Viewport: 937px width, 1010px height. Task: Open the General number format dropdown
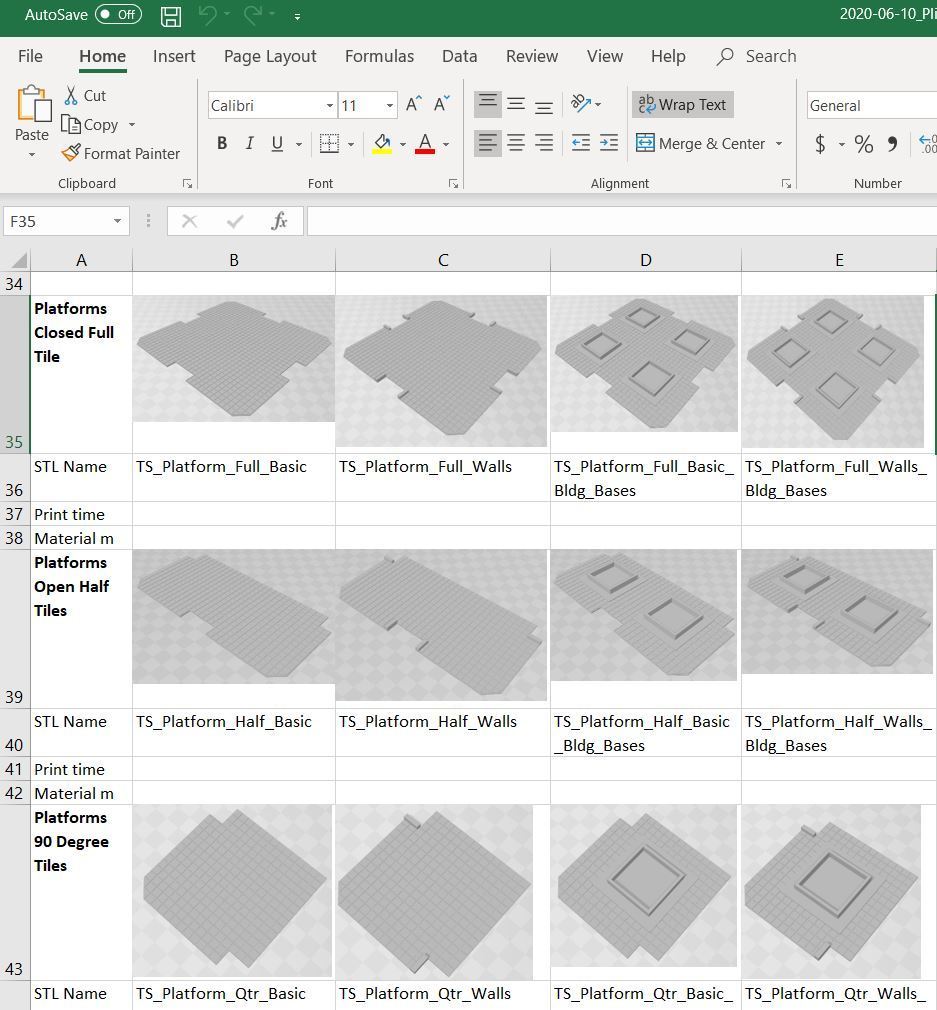[x=868, y=105]
